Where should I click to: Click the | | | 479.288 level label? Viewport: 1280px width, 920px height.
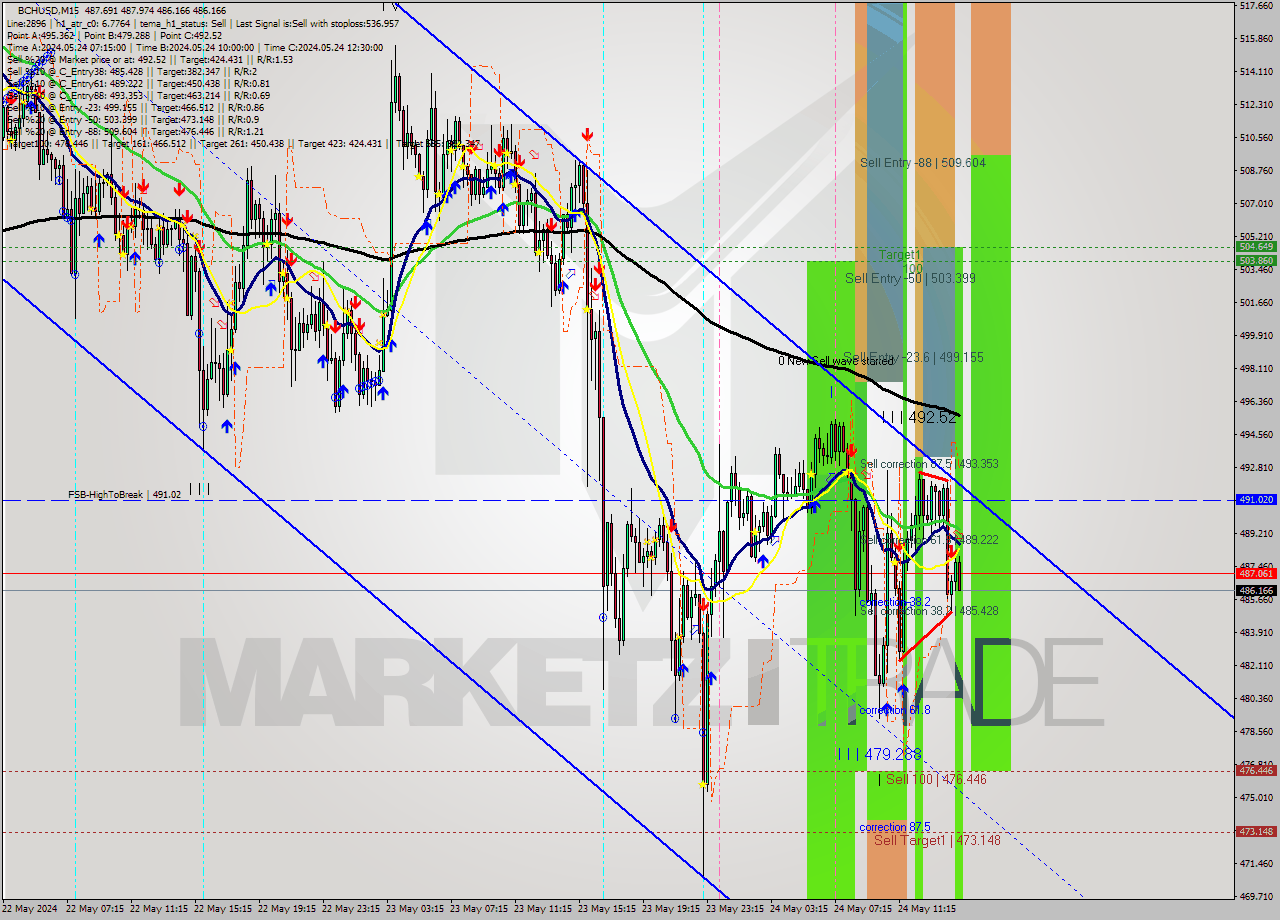click(x=880, y=754)
